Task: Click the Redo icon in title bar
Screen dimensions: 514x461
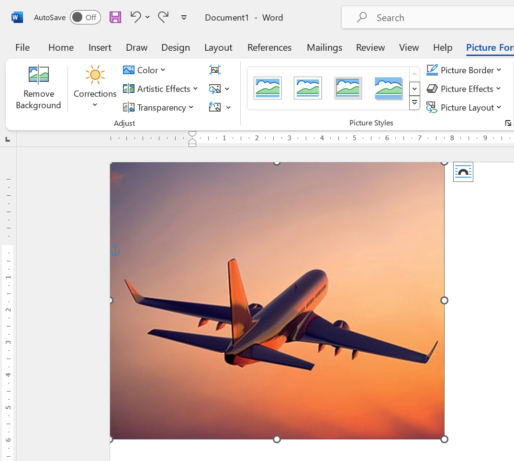Action: [x=163, y=17]
